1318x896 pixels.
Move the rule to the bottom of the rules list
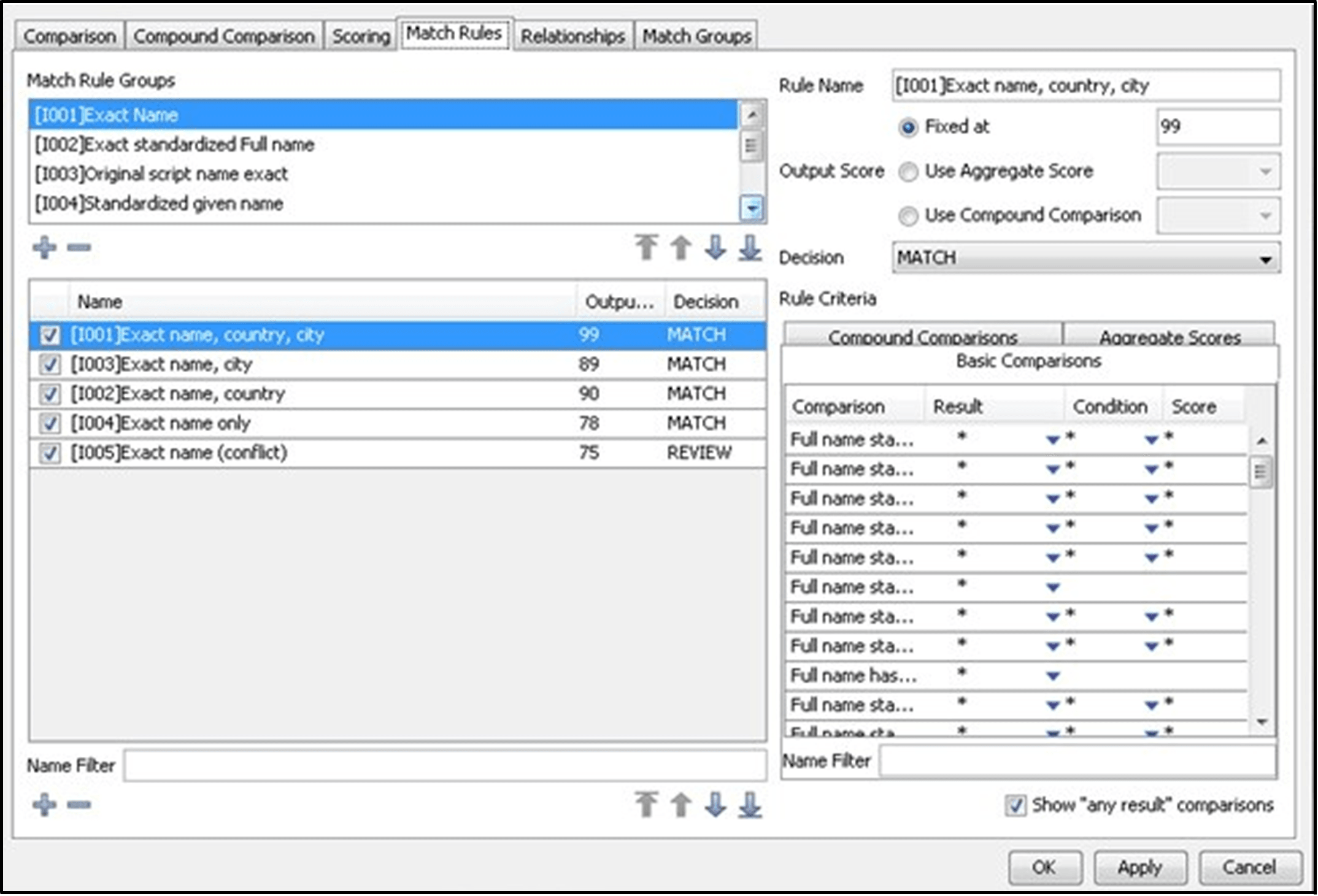pos(750,805)
